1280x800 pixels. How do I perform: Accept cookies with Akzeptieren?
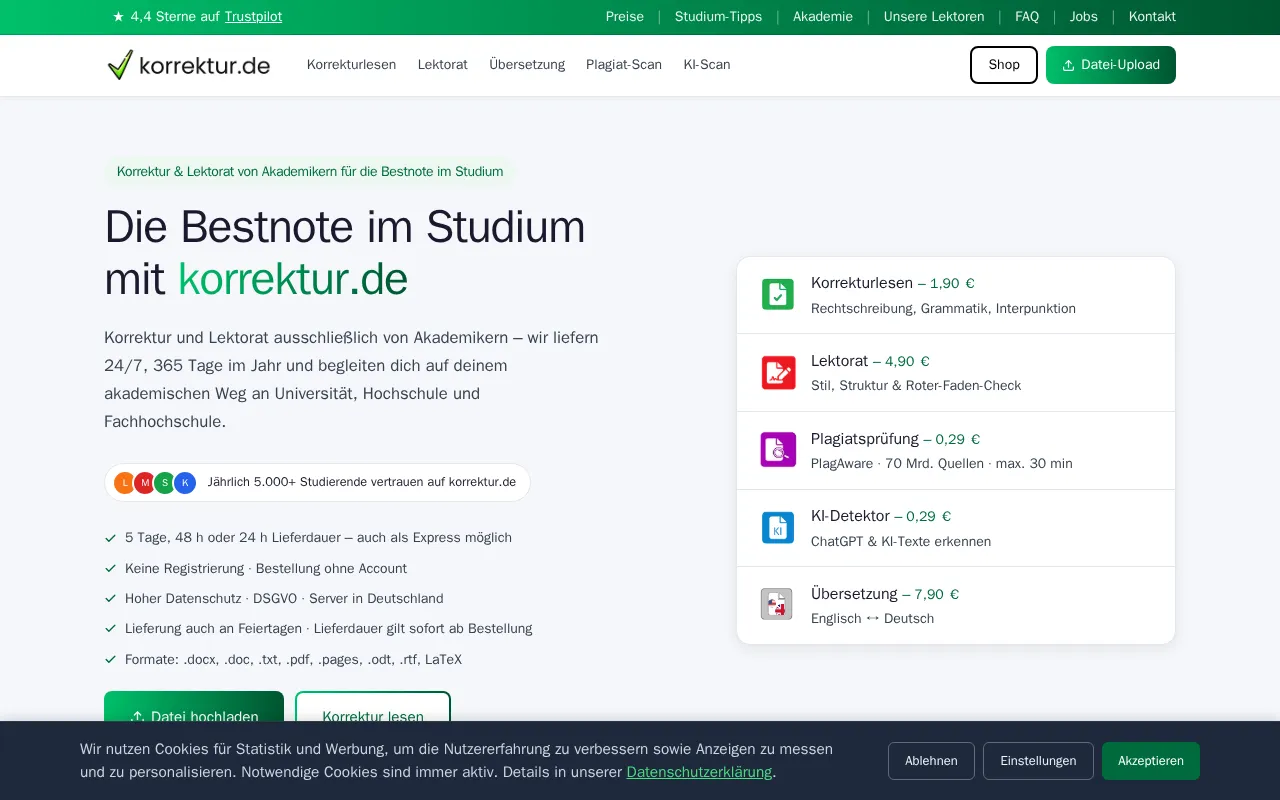tap(1151, 761)
